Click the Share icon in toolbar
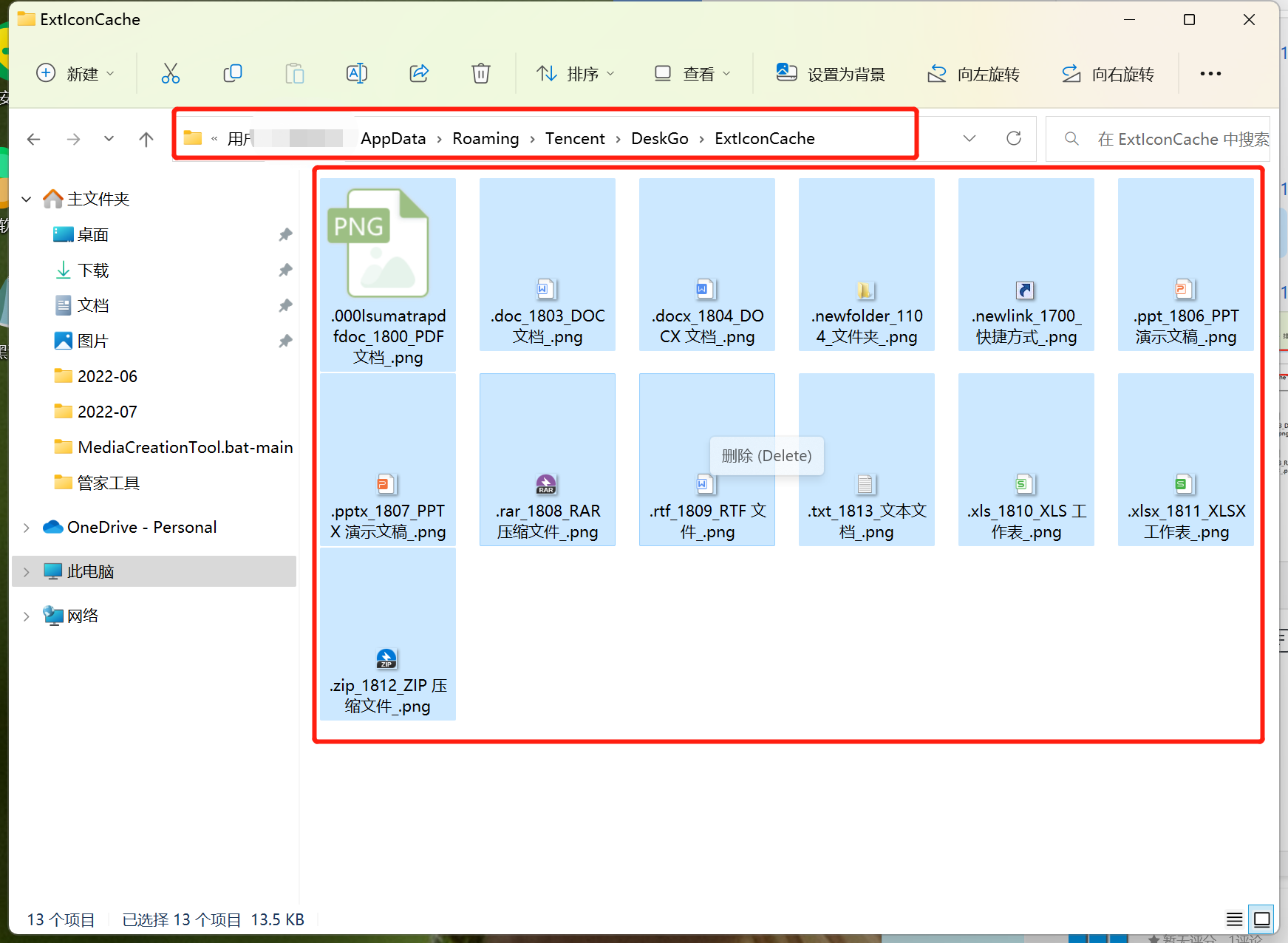1288x943 pixels. 419,73
